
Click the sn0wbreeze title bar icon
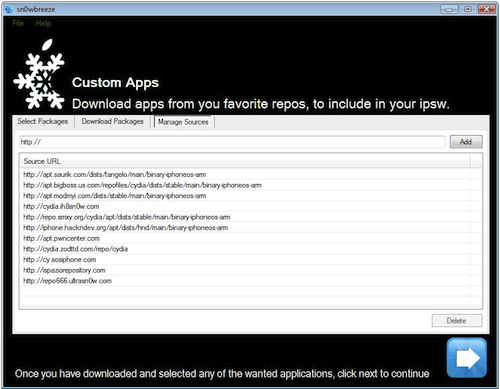point(9,9)
